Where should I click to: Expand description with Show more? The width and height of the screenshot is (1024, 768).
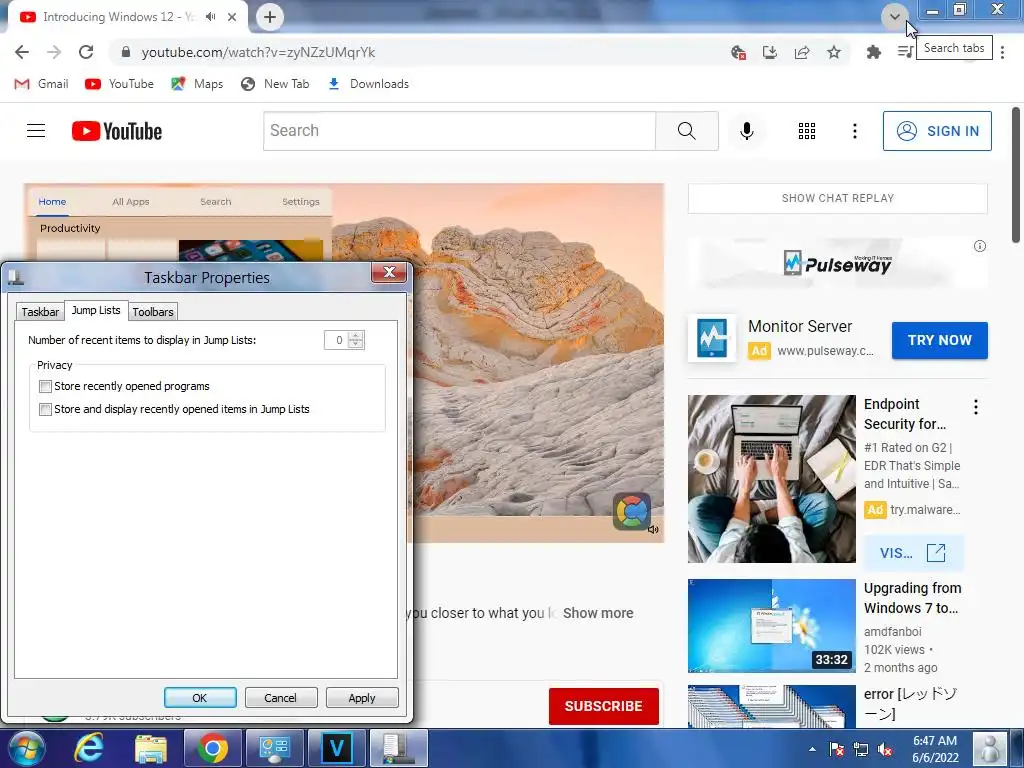pyautogui.click(x=598, y=613)
